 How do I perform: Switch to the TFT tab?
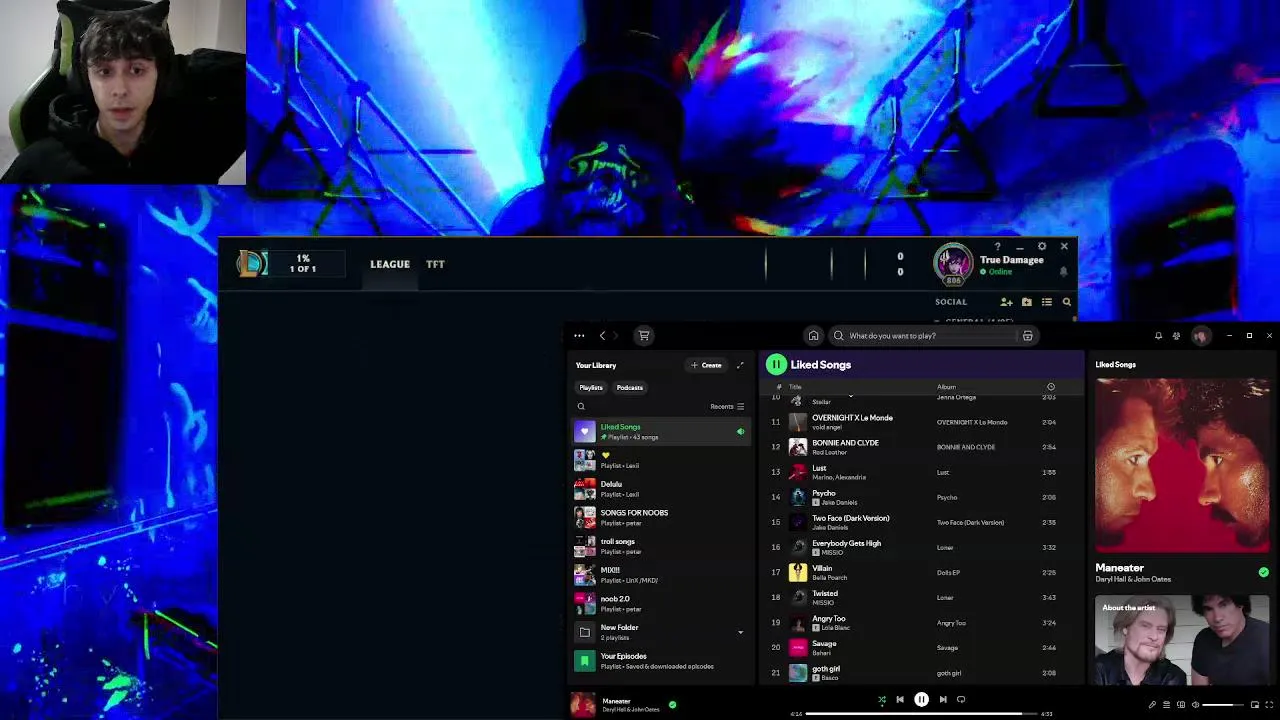tap(435, 264)
